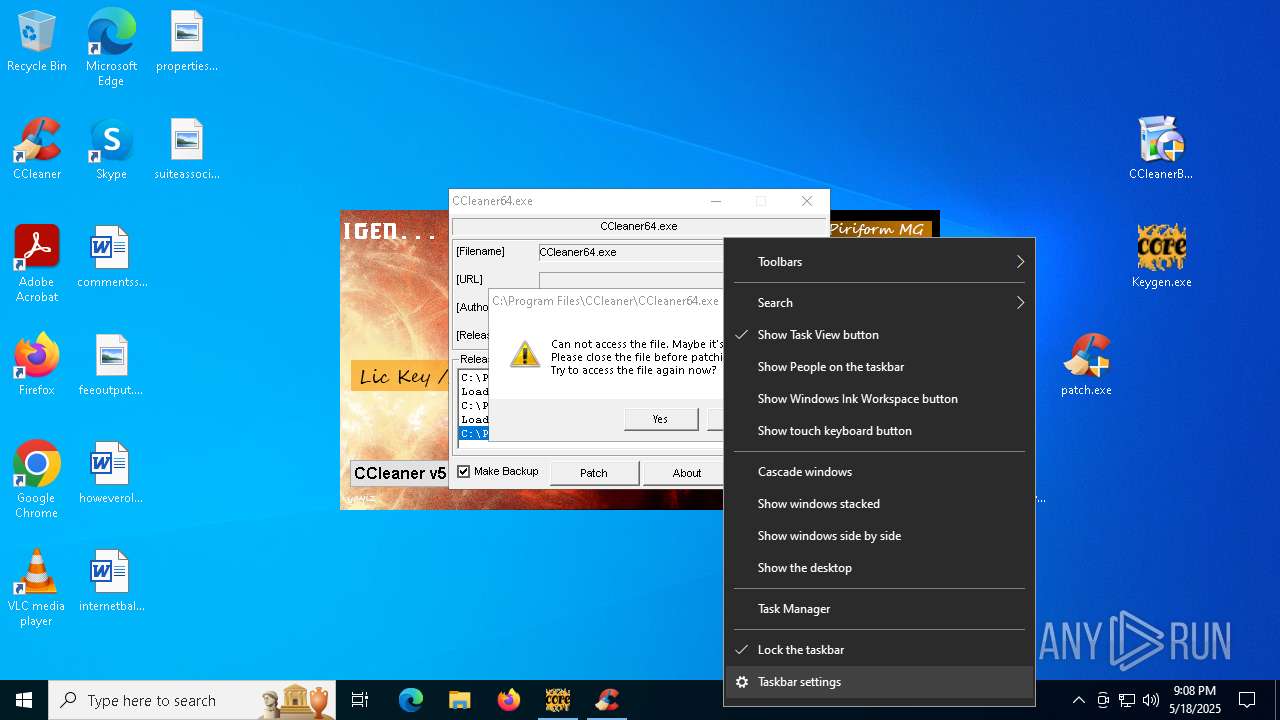Expand the Toolbars submenu
This screenshot has width=1280, height=720.
pyautogui.click(x=880, y=262)
